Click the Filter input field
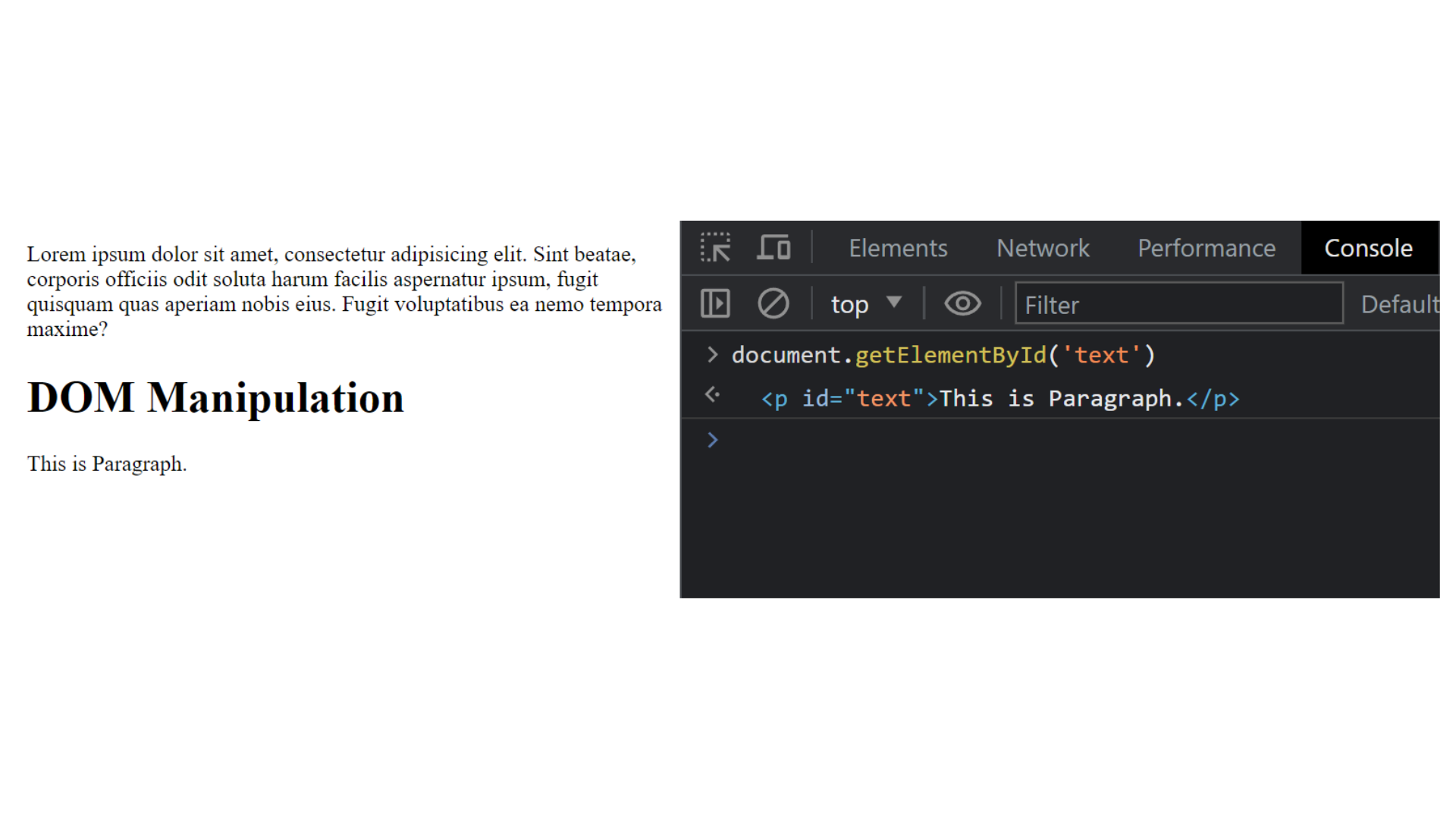Screen dimensions: 1456x819 1180,305
